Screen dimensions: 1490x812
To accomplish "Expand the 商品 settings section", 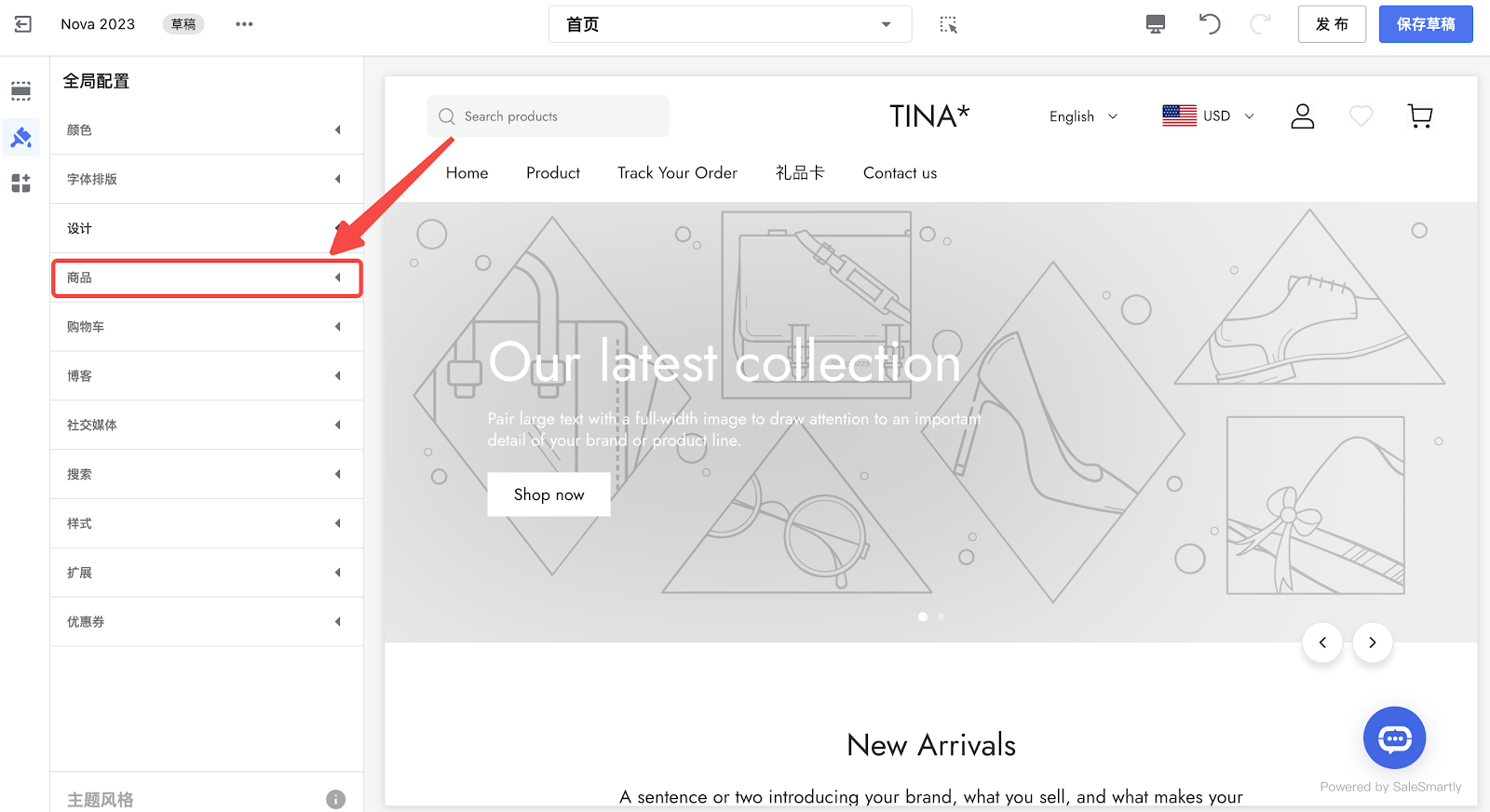I will pyautogui.click(x=207, y=277).
